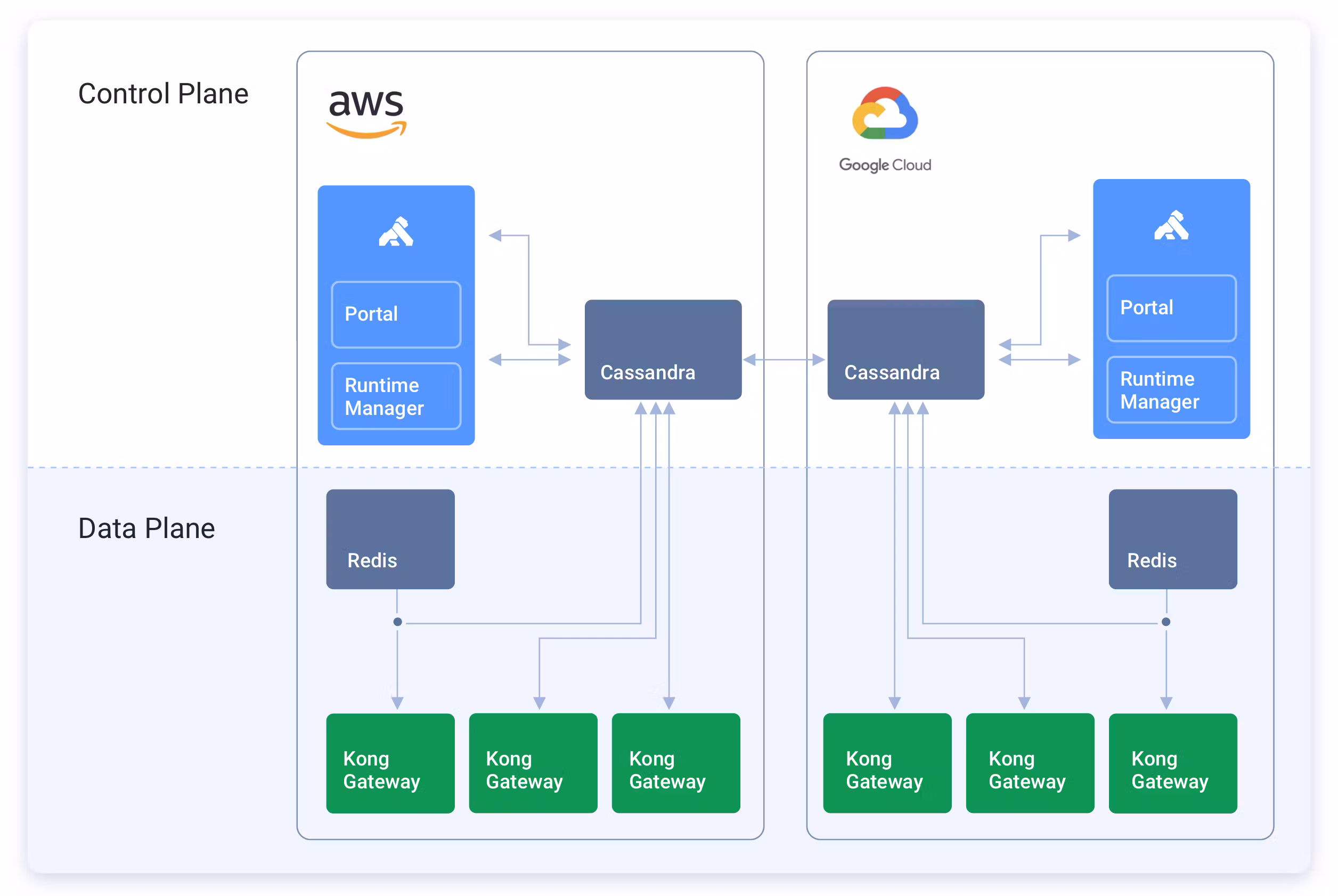The image size is (1338, 896).
Task: Select the rightmost Kong Gateway in Google Cloud
Action: 1172,763
